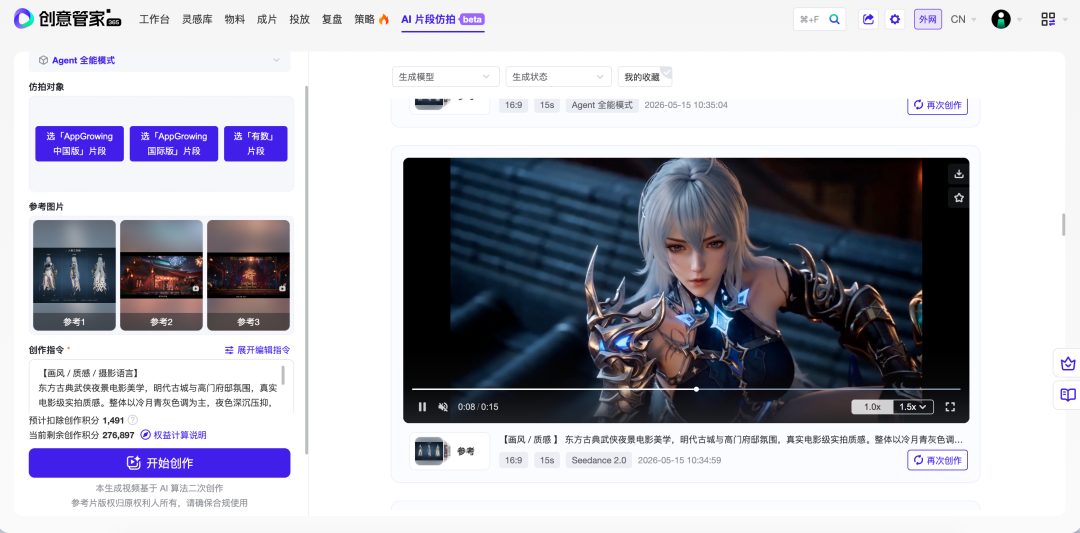Viewport: 1080px width, 533px height.
Task: Select the 参考2 reference image thumbnail
Action: tap(161, 275)
